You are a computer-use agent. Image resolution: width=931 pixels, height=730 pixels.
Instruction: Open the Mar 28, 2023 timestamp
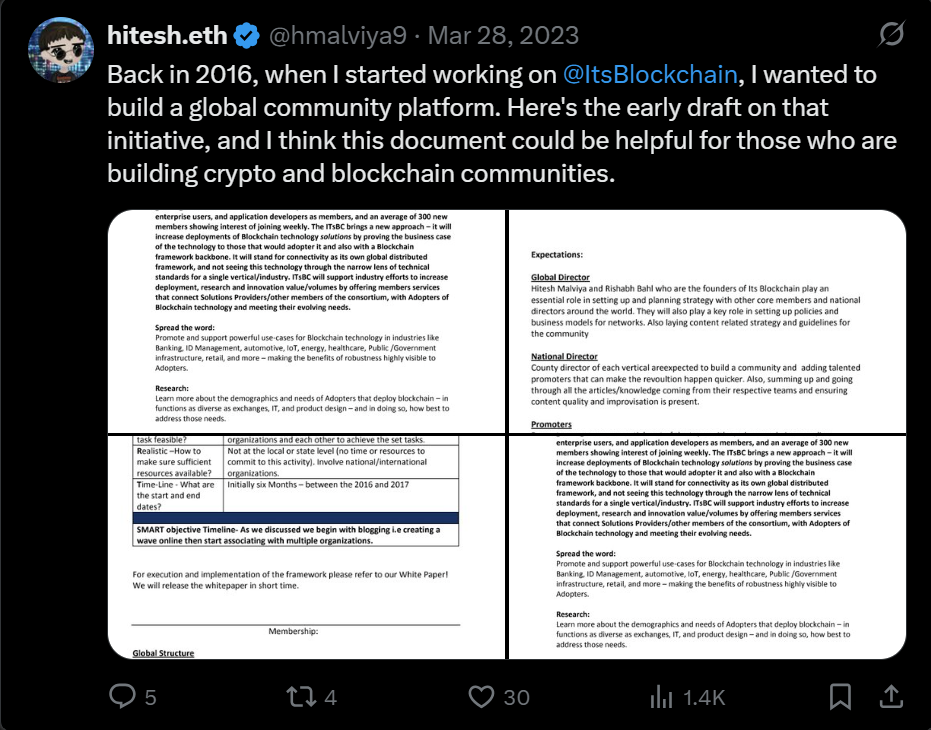[x=503, y=36]
